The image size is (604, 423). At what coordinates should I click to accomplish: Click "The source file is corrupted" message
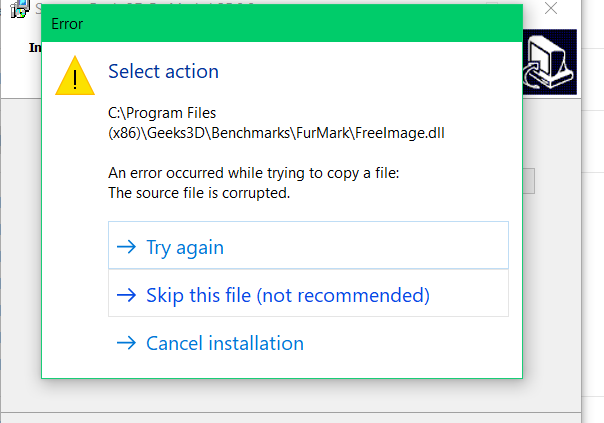click(198, 193)
